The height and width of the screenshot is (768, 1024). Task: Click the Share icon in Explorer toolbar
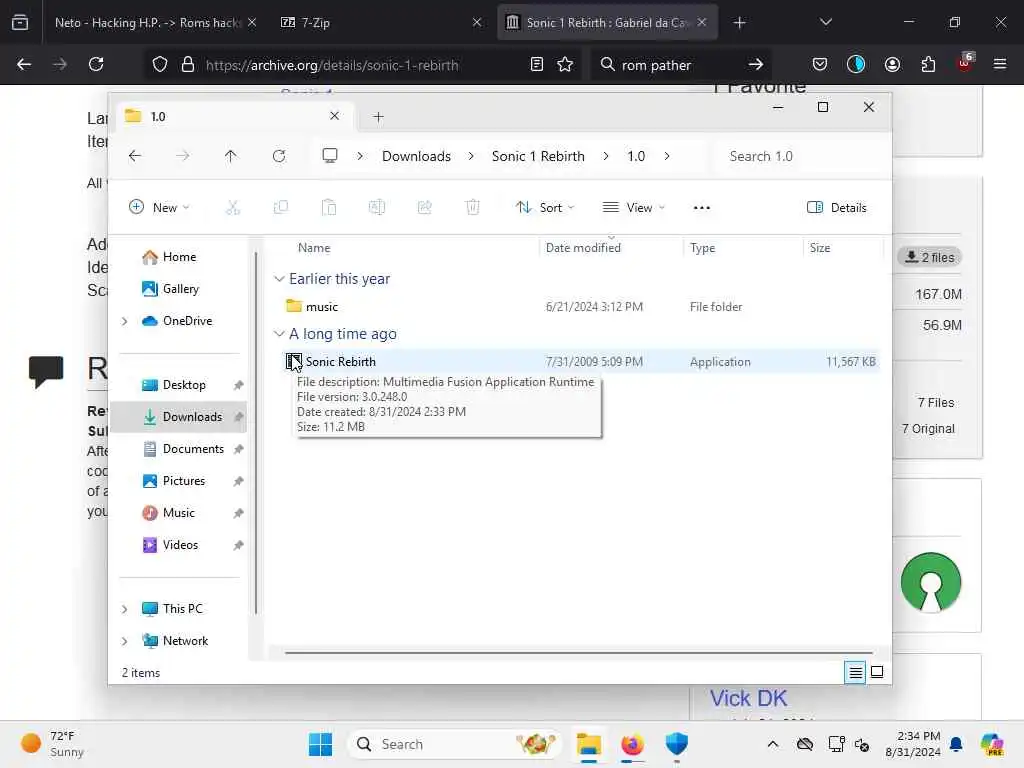point(424,208)
